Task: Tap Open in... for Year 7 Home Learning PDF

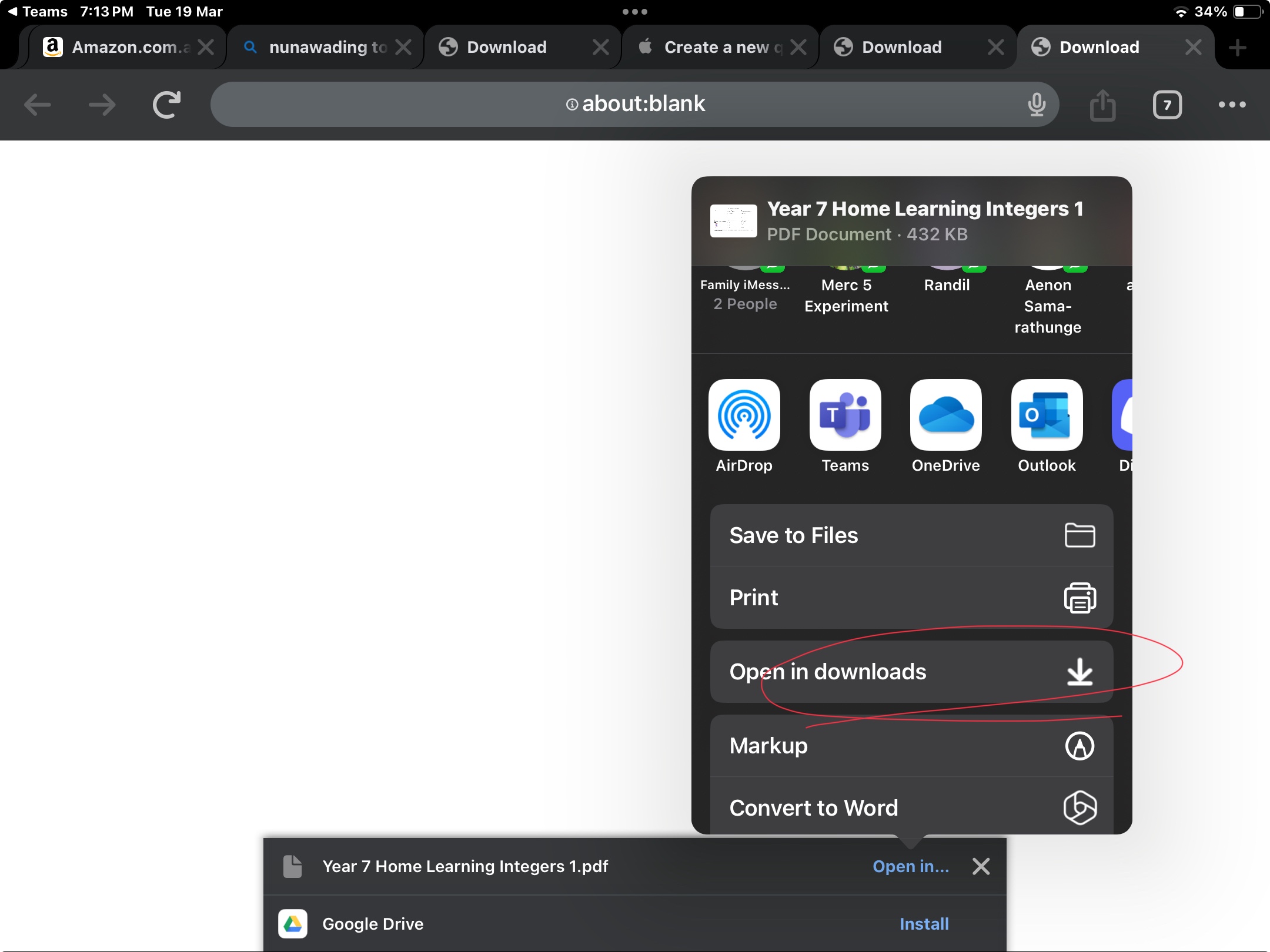Action: click(910, 866)
